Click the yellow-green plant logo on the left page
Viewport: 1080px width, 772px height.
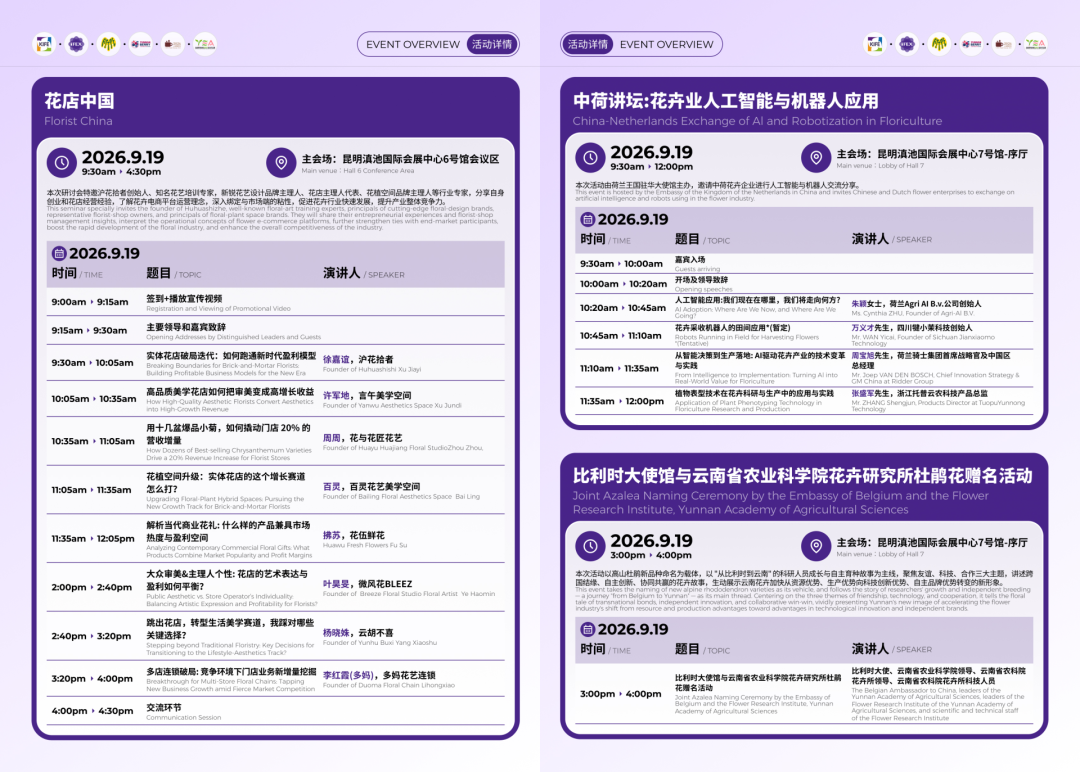click(108, 44)
